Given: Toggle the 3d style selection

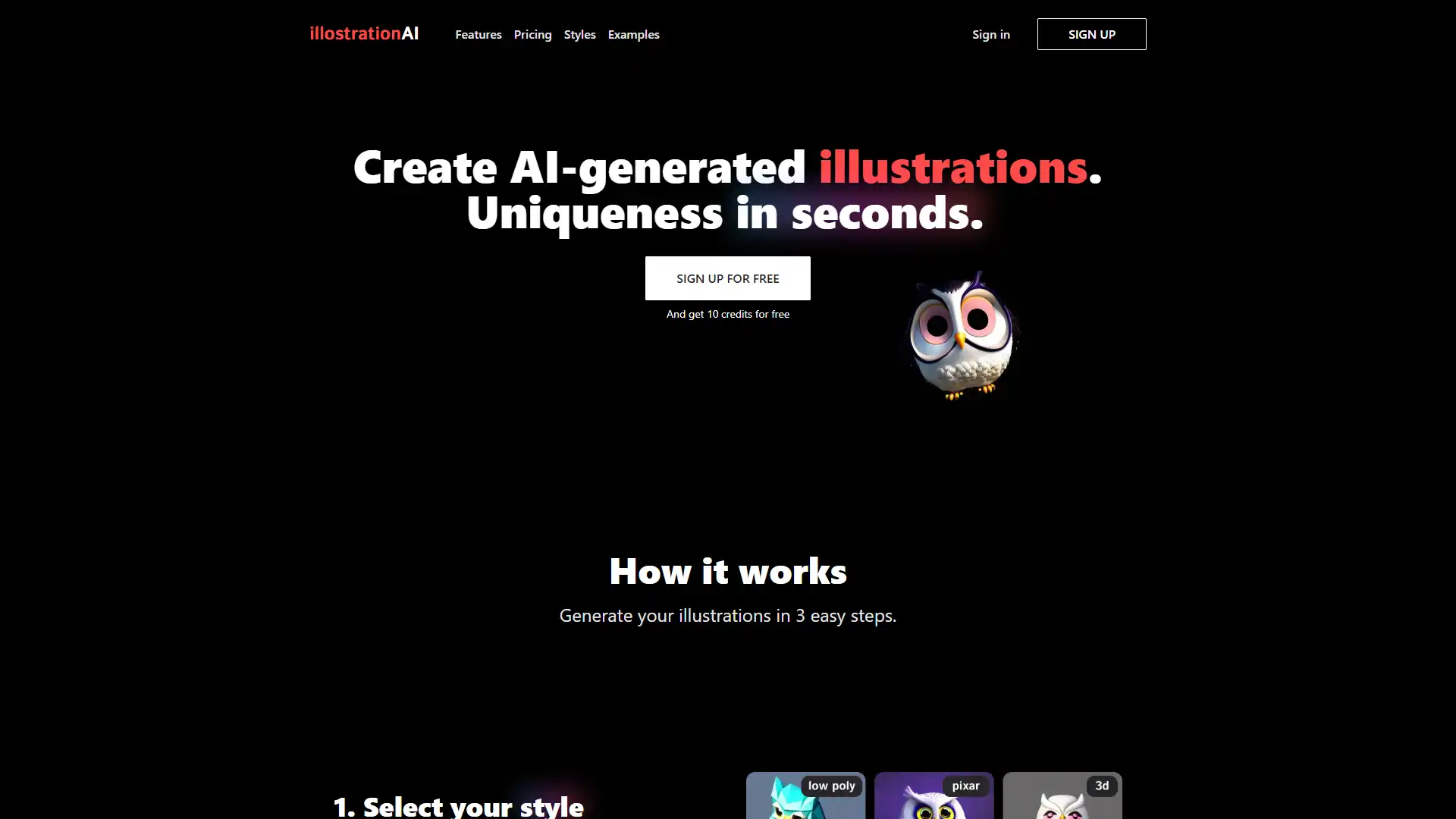Looking at the screenshot, I should point(1062,795).
